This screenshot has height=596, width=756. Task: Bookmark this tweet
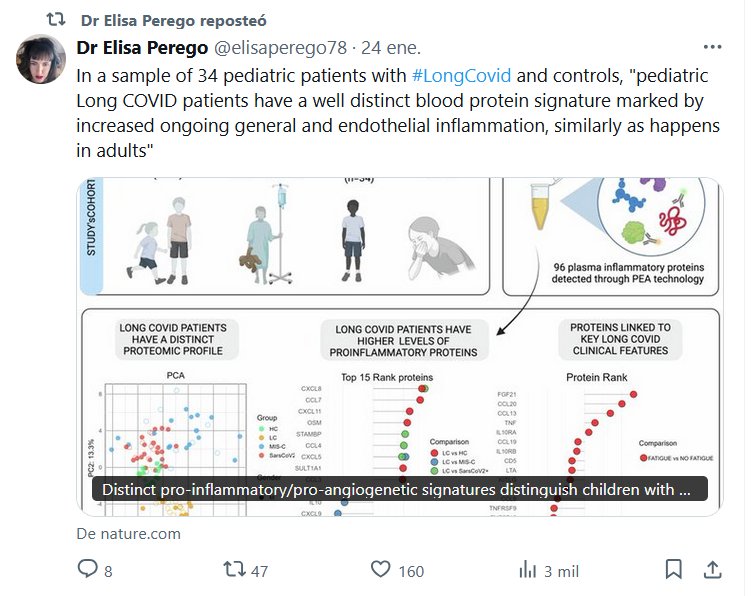point(673,569)
